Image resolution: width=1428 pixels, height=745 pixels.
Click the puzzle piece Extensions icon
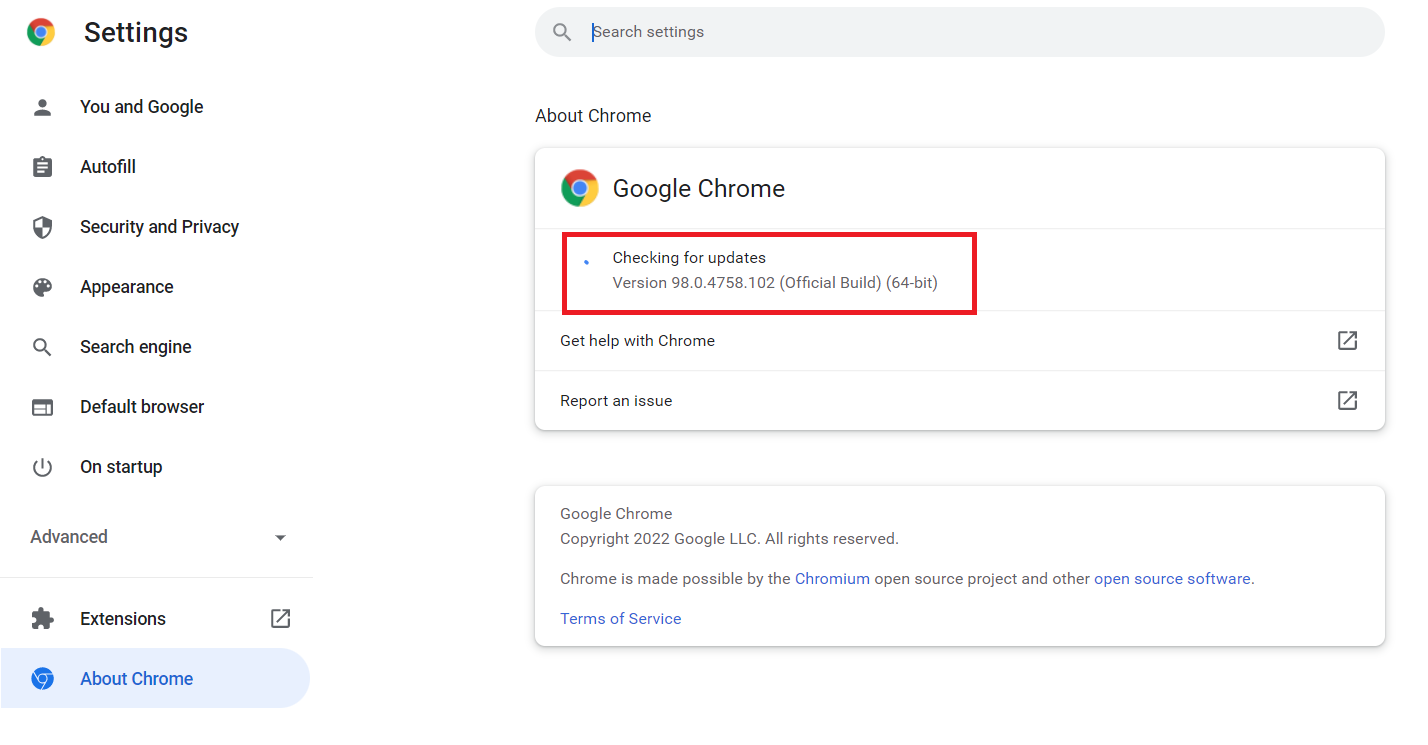pyautogui.click(x=42, y=619)
